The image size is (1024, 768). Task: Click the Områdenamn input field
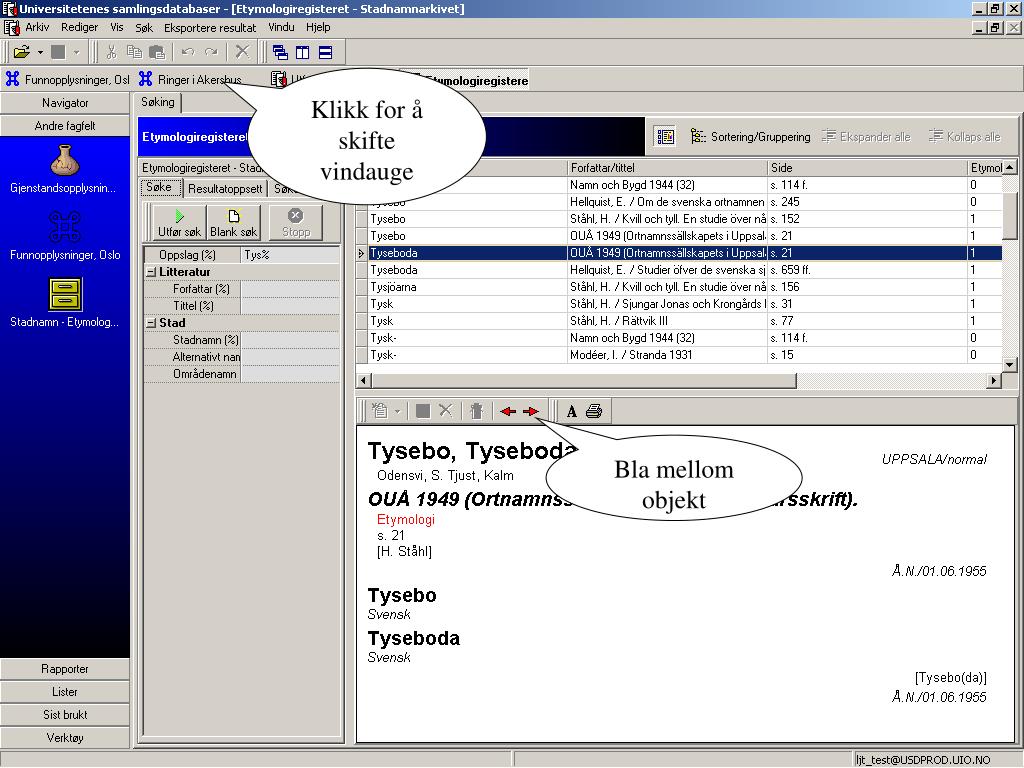(290, 374)
